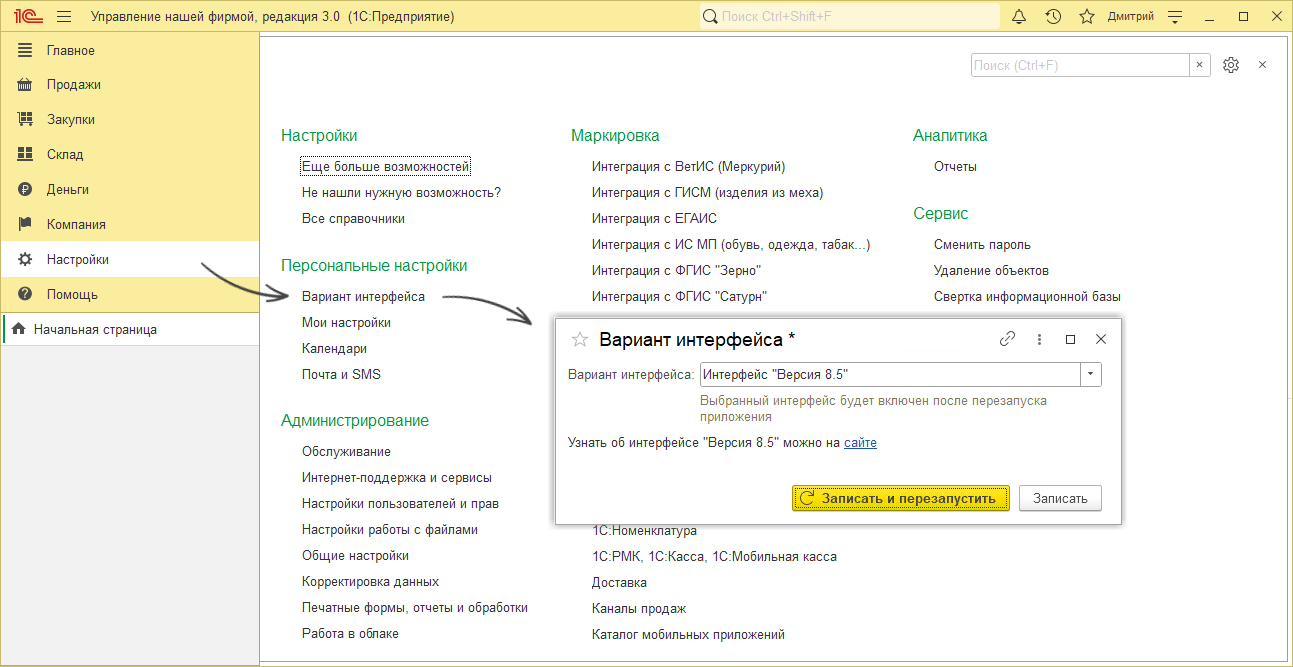Open Работа в облаке
Screen dimensions: 1293x667
pyautogui.click(x=350, y=634)
